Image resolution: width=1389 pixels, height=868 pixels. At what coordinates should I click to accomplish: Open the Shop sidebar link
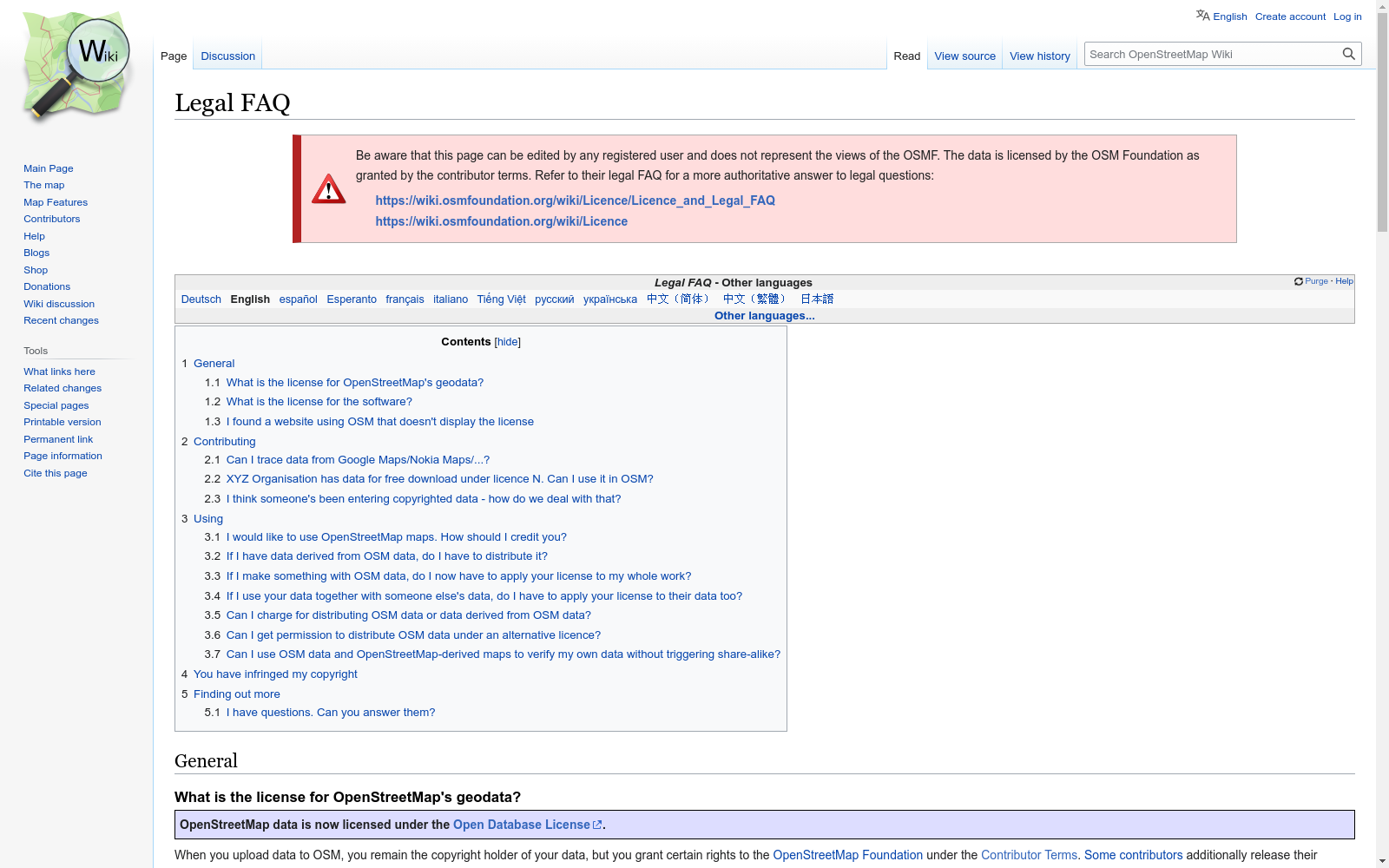[x=36, y=270]
